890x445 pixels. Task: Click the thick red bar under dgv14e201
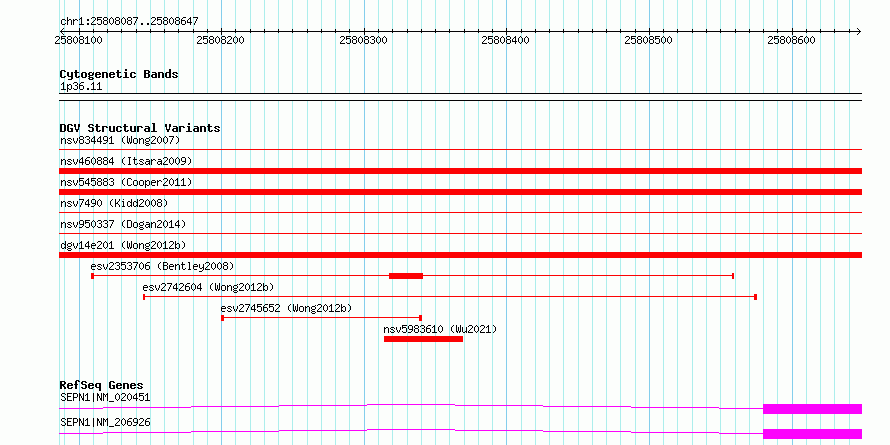(x=460, y=255)
